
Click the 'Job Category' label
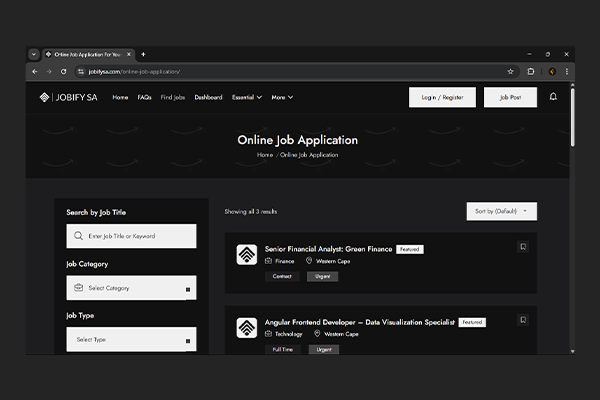[x=87, y=264]
